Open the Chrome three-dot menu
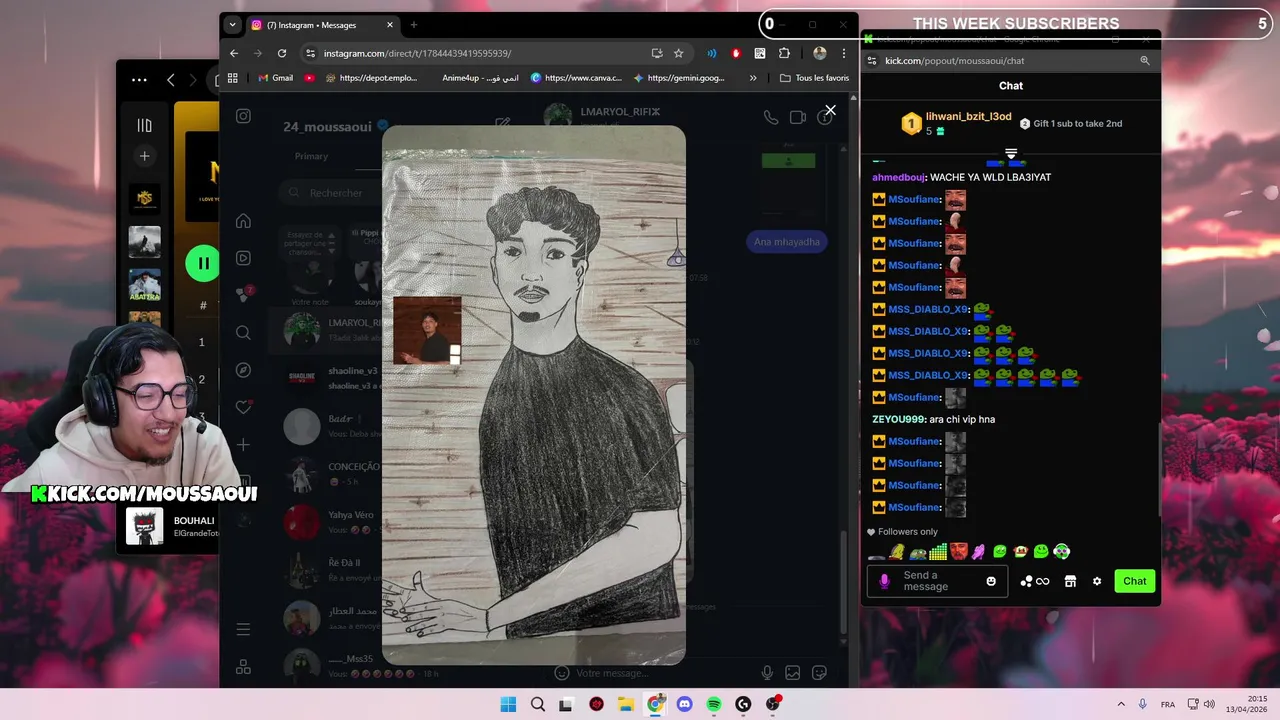The image size is (1280, 720). click(x=844, y=53)
